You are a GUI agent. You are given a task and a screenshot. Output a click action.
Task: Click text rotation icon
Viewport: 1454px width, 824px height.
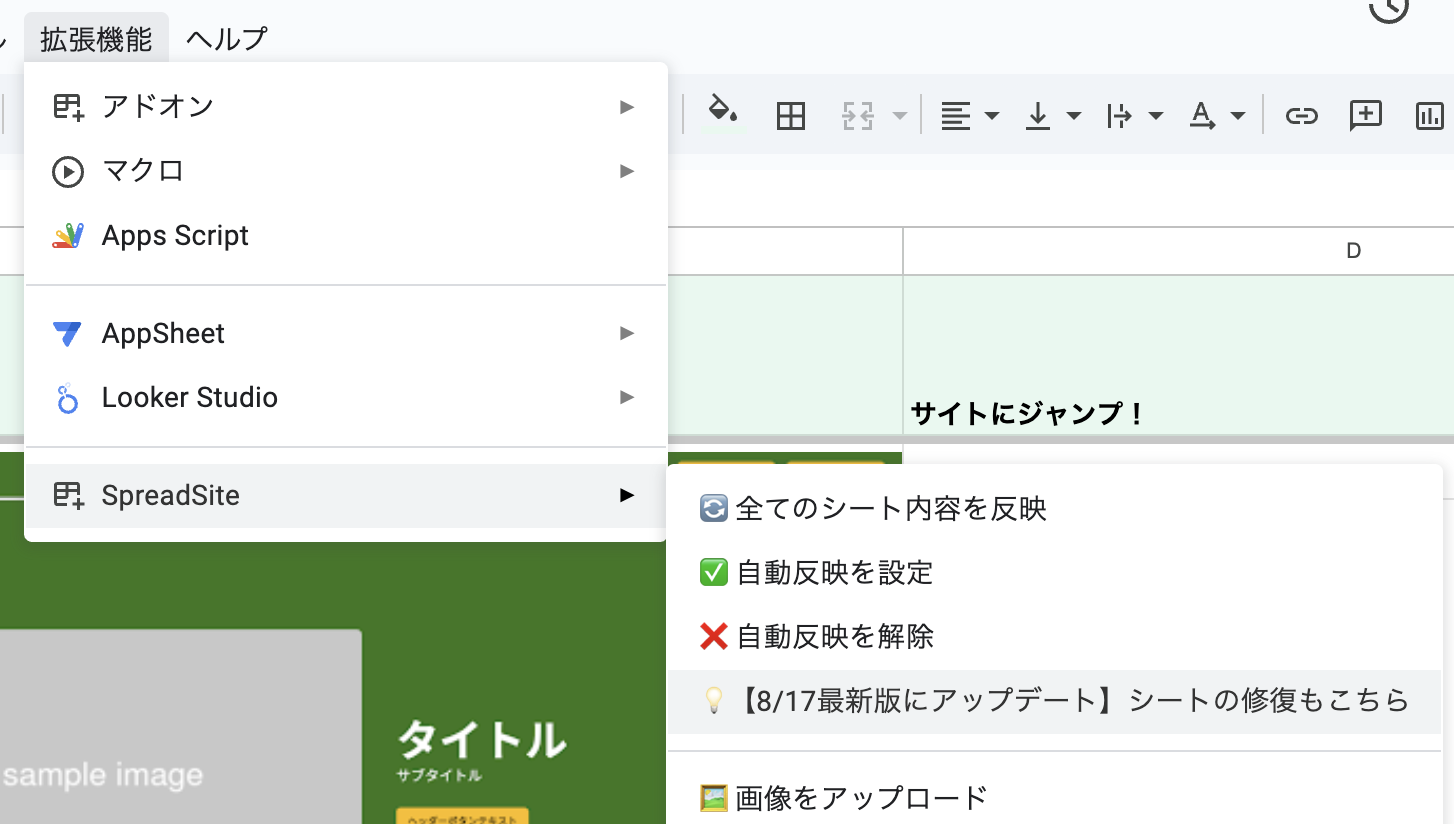(1202, 116)
